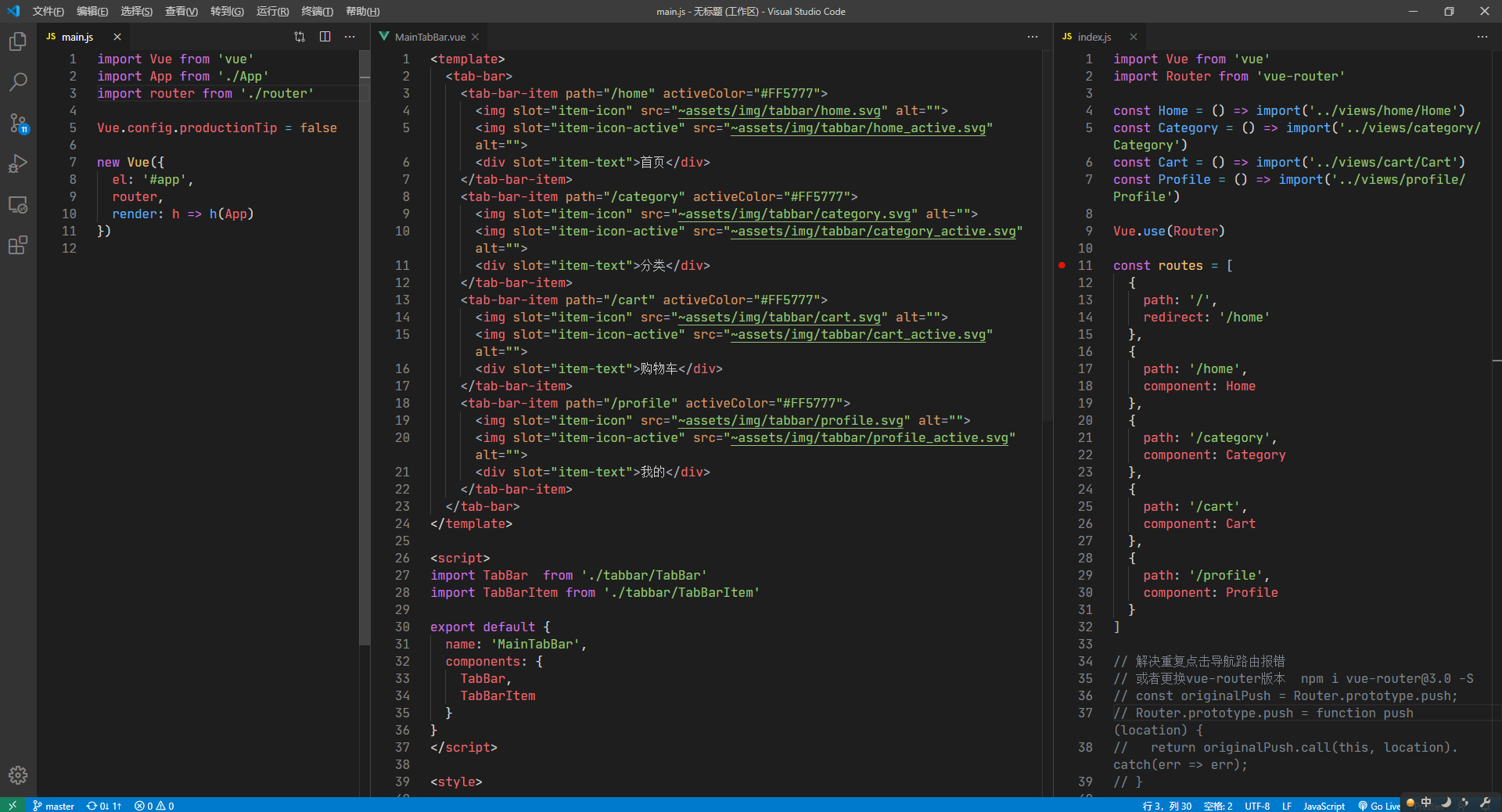This screenshot has width=1502, height=812.
Task: Open problems panel from errors and warnings count
Action: click(154, 806)
